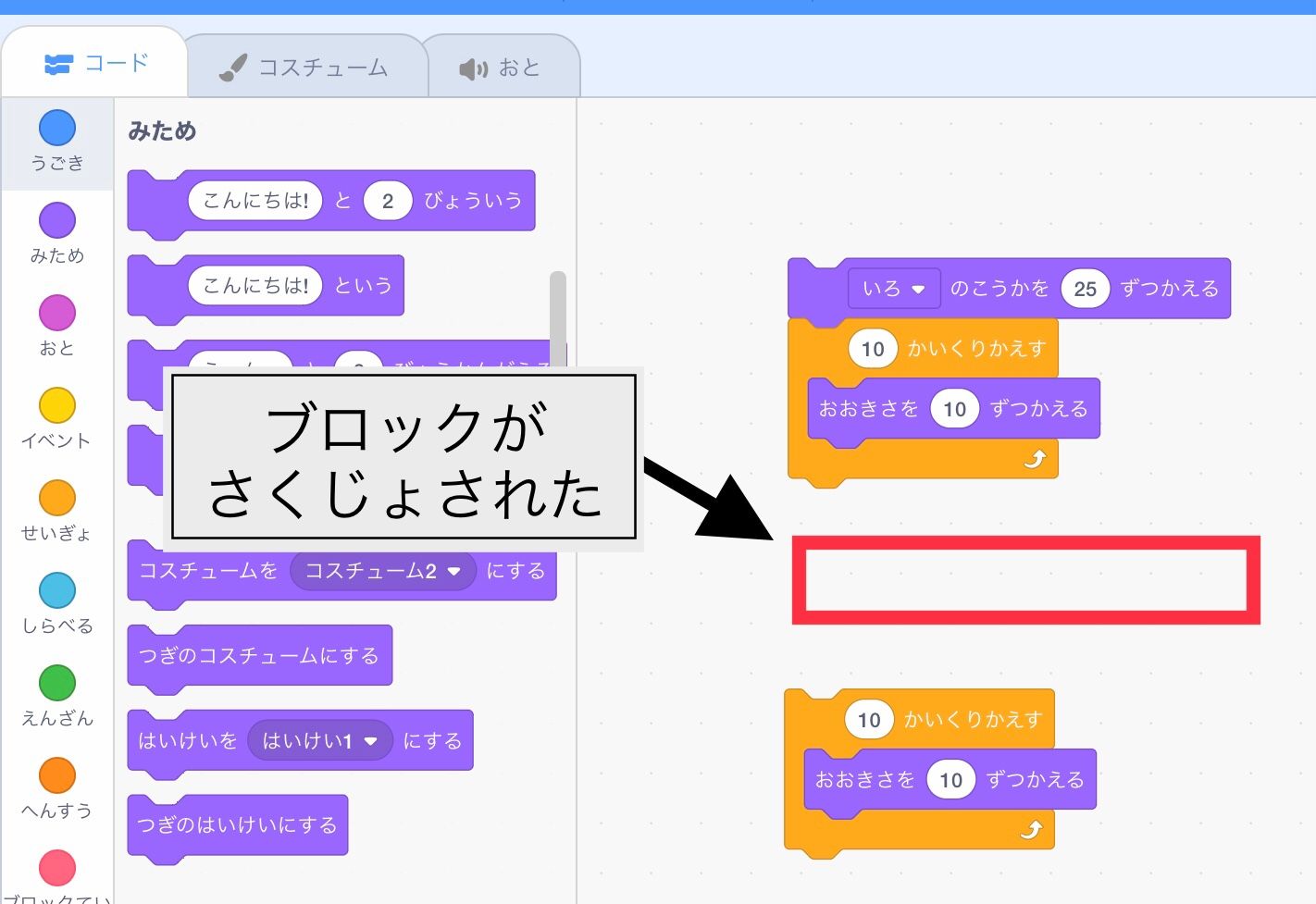Viewport: 1316px width, 904px height.
Task: Switch to the コスチューム tab
Action: [306, 65]
